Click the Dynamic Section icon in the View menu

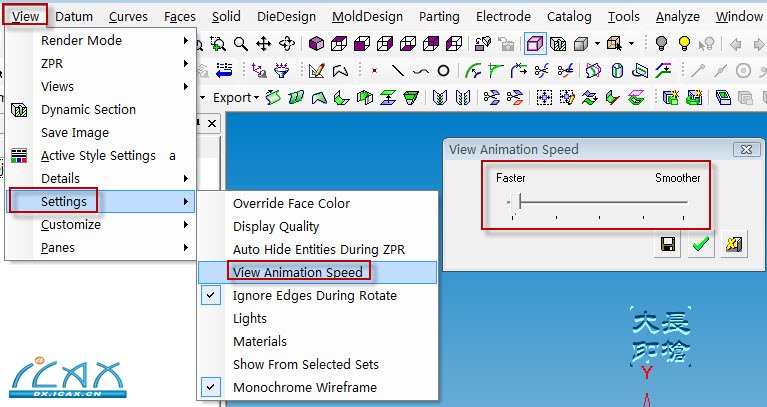(x=20, y=110)
